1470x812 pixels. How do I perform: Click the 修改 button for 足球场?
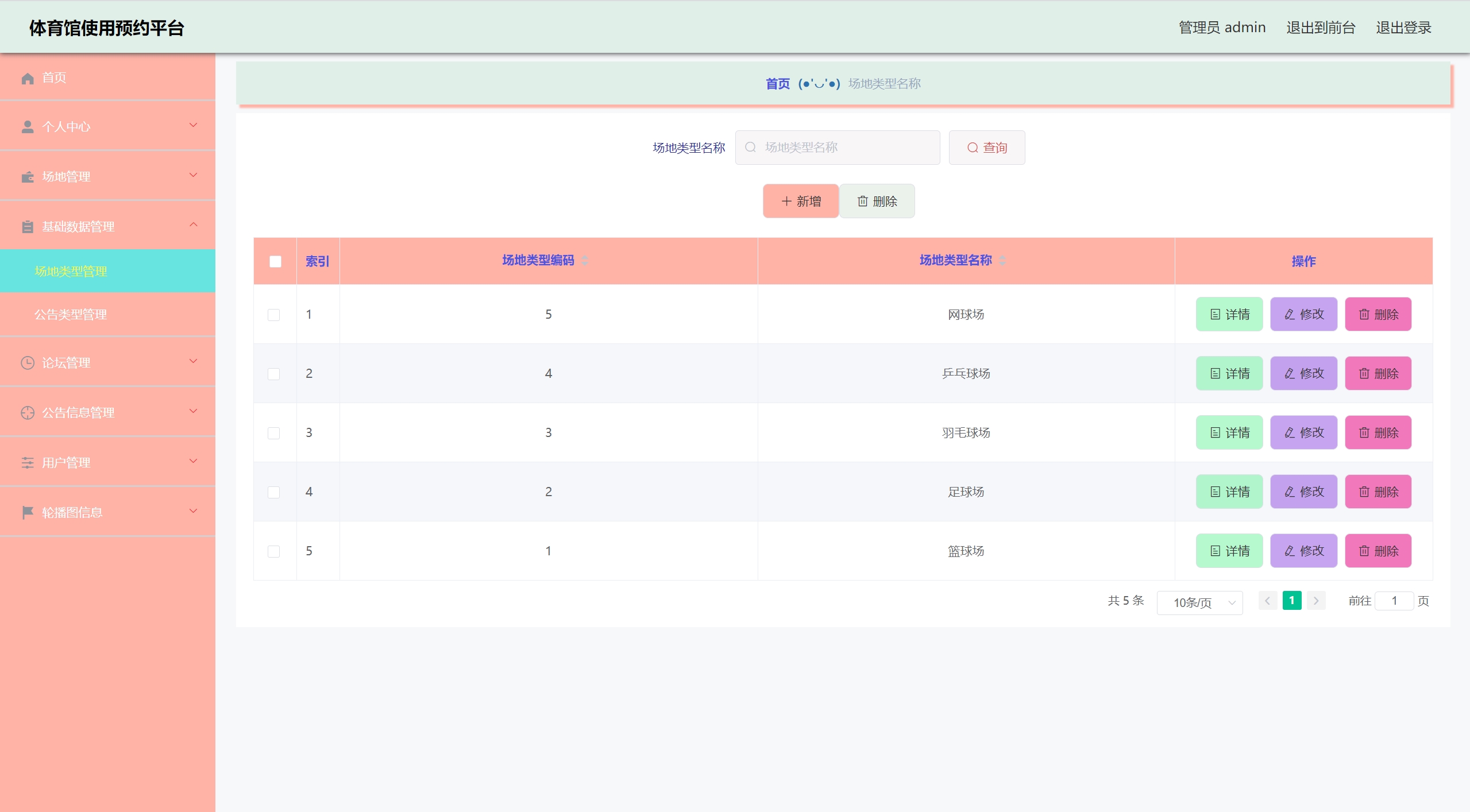click(1303, 492)
